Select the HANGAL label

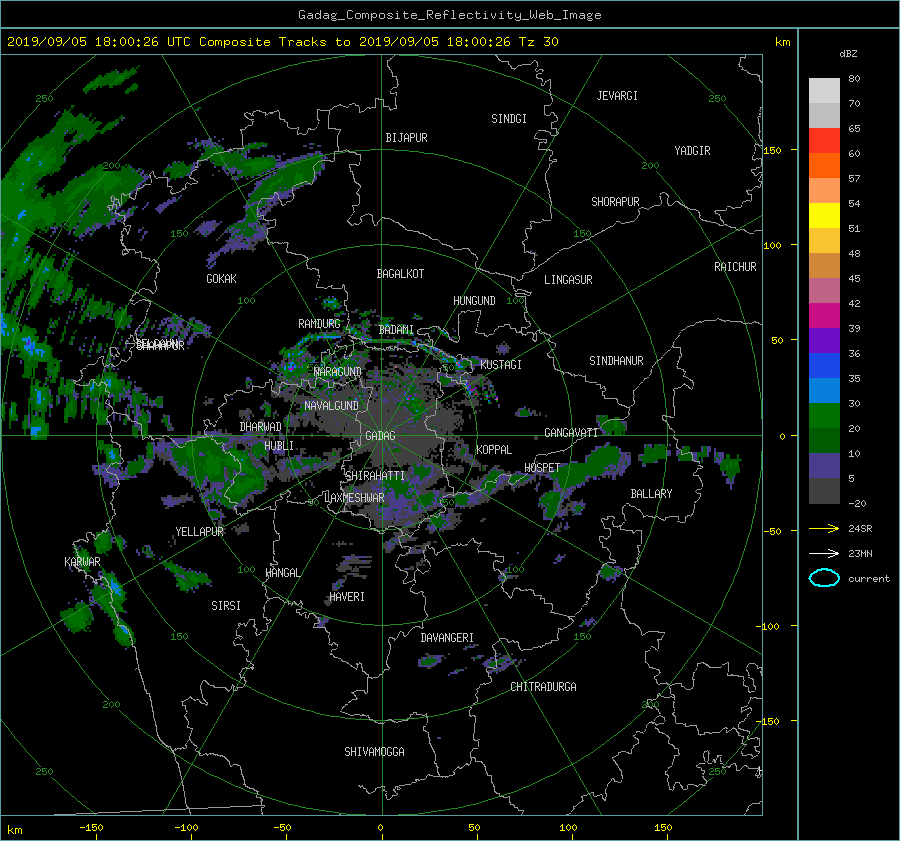282,573
